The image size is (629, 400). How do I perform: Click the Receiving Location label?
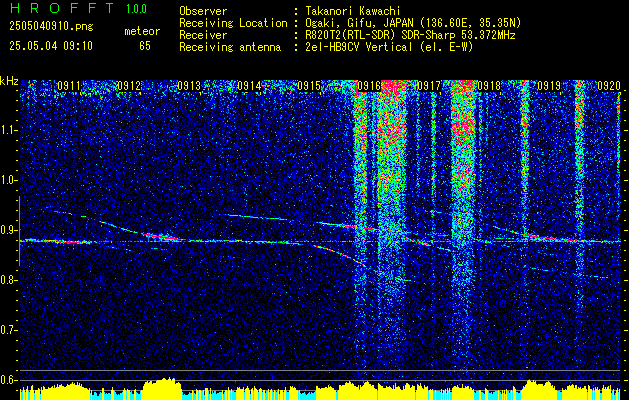click(x=233, y=23)
